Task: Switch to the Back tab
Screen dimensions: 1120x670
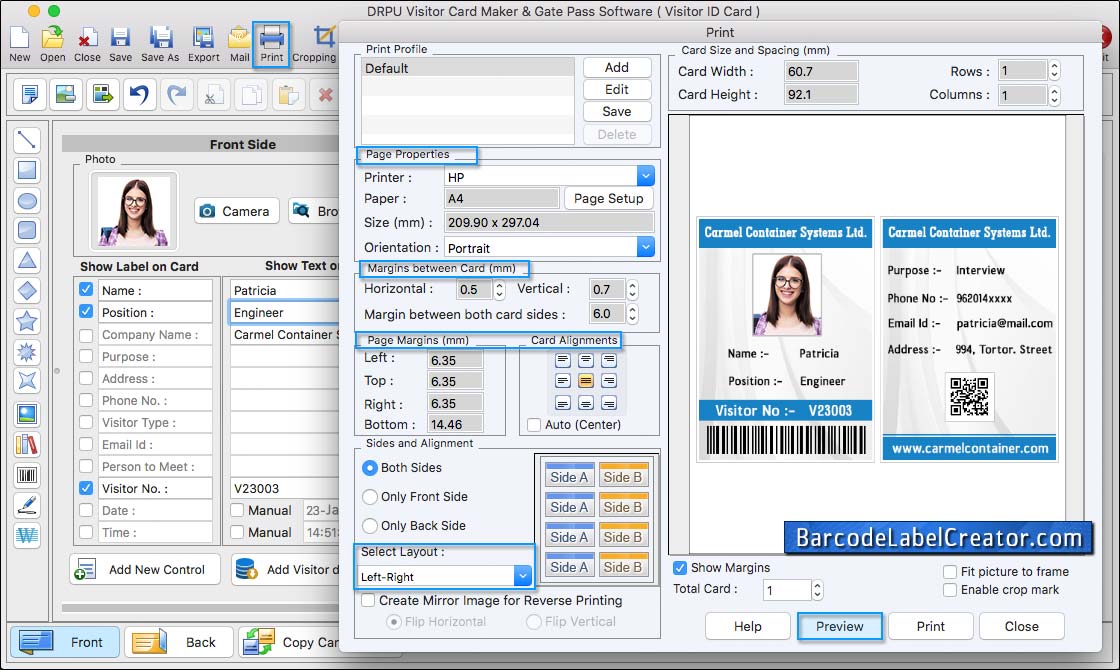Action: pos(179,641)
